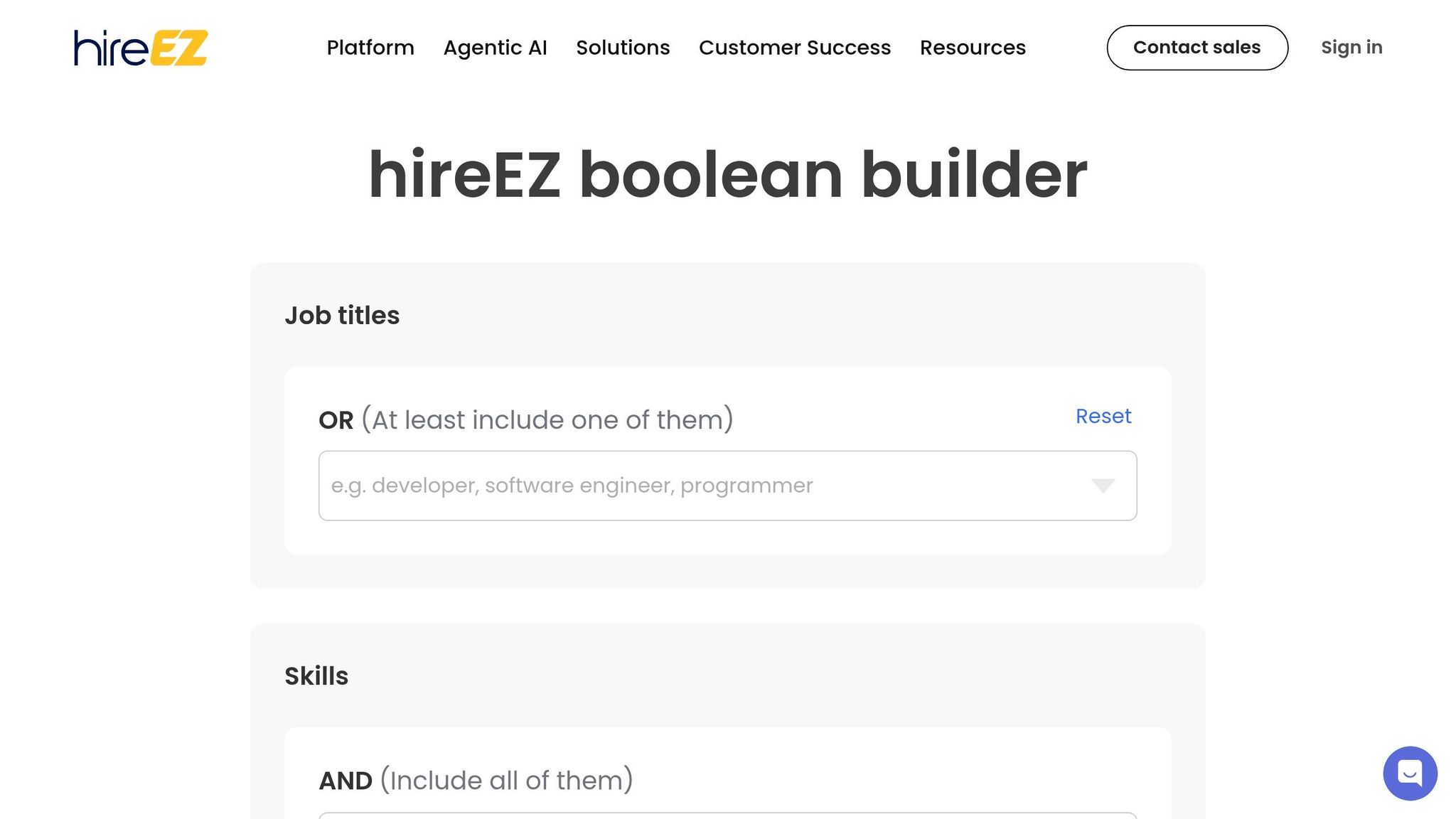Open the Platform dropdown menu
The height and width of the screenshot is (819, 1456).
(x=370, y=48)
